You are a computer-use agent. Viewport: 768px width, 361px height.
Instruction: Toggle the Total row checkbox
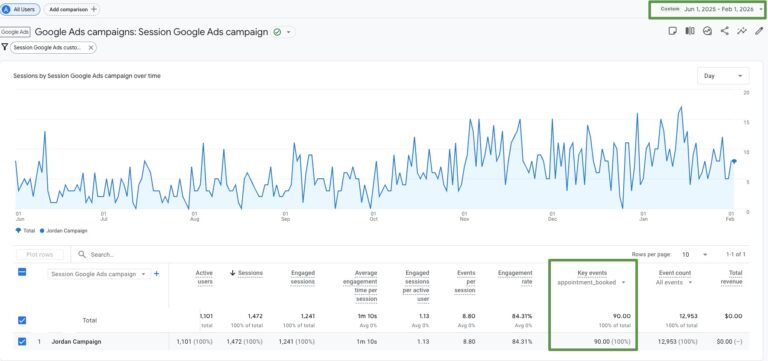coord(22,320)
